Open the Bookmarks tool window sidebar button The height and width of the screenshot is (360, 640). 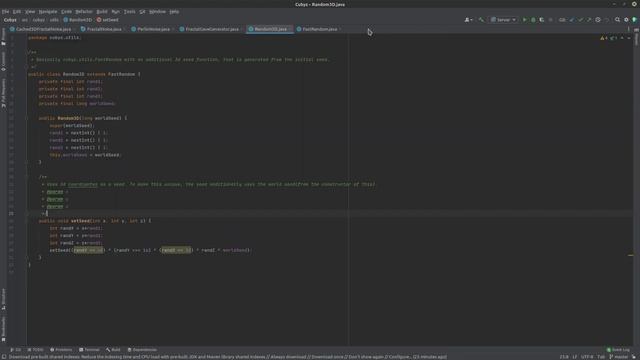tap(4, 329)
